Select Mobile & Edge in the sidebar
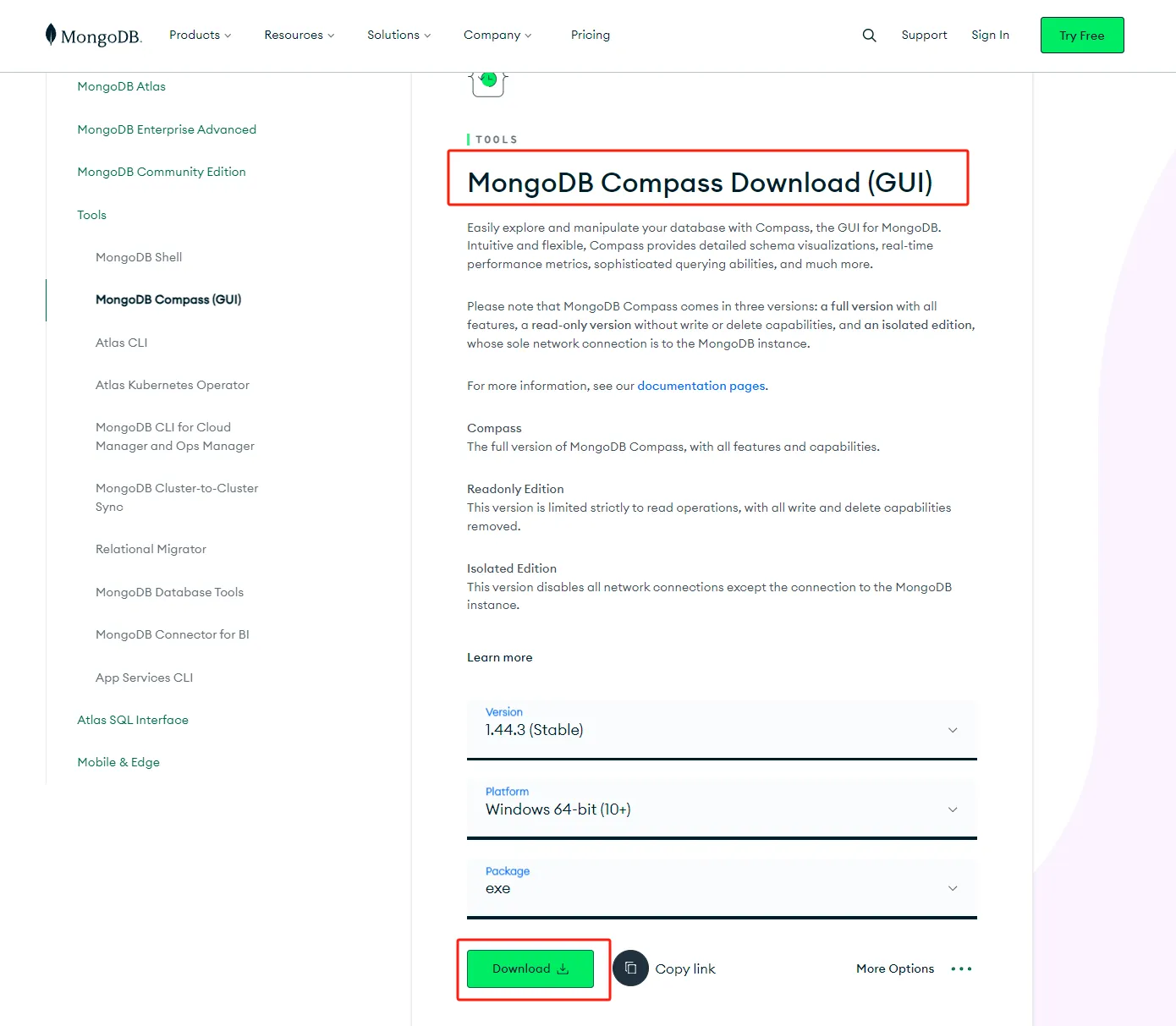 tap(118, 762)
